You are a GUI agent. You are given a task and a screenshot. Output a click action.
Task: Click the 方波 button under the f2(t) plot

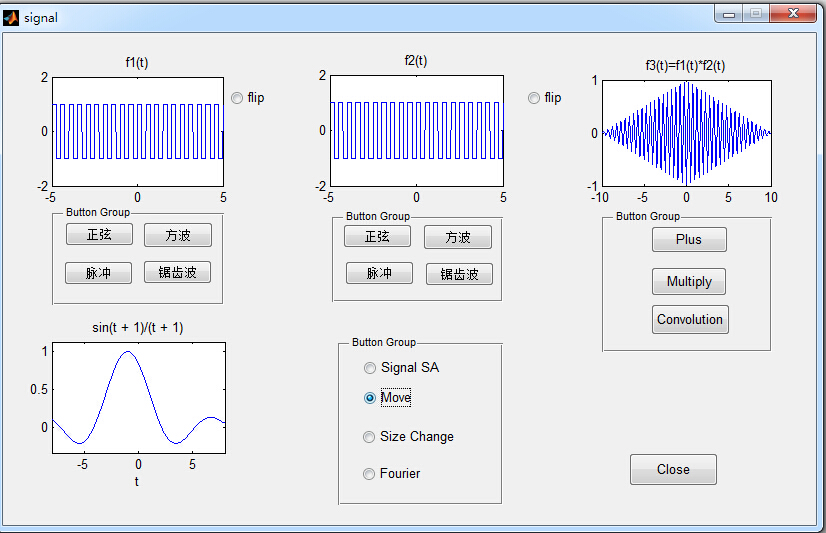[458, 237]
